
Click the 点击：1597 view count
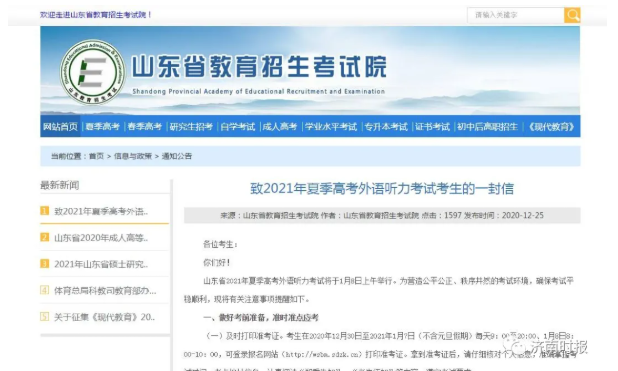click(x=441, y=215)
